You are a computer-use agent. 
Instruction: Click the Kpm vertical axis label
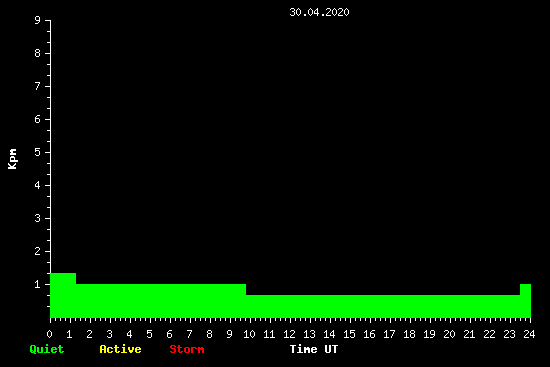click(13, 159)
